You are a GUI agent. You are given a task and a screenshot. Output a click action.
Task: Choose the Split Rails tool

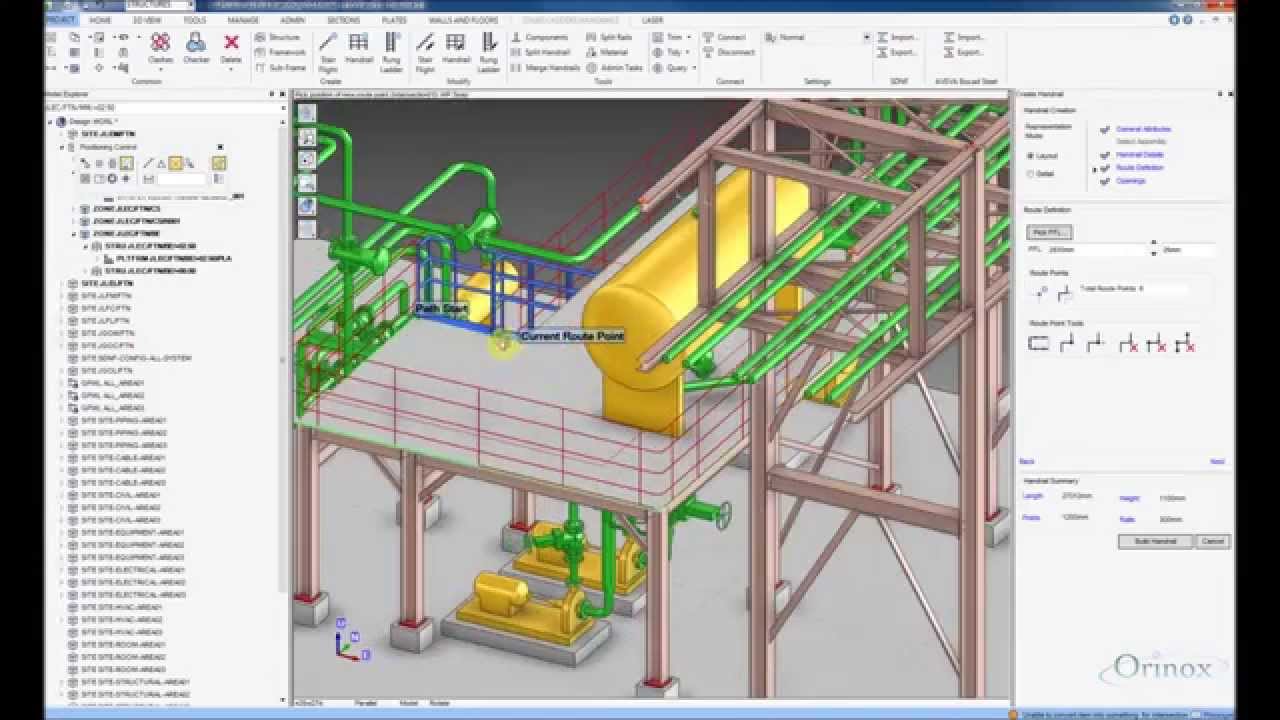(x=609, y=38)
